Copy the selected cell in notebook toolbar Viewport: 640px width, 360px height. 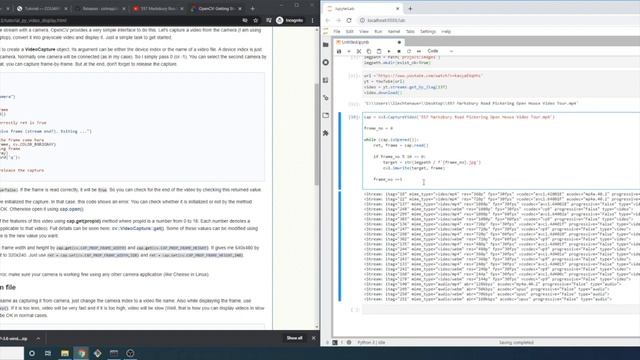pyautogui.click(x=369, y=51)
